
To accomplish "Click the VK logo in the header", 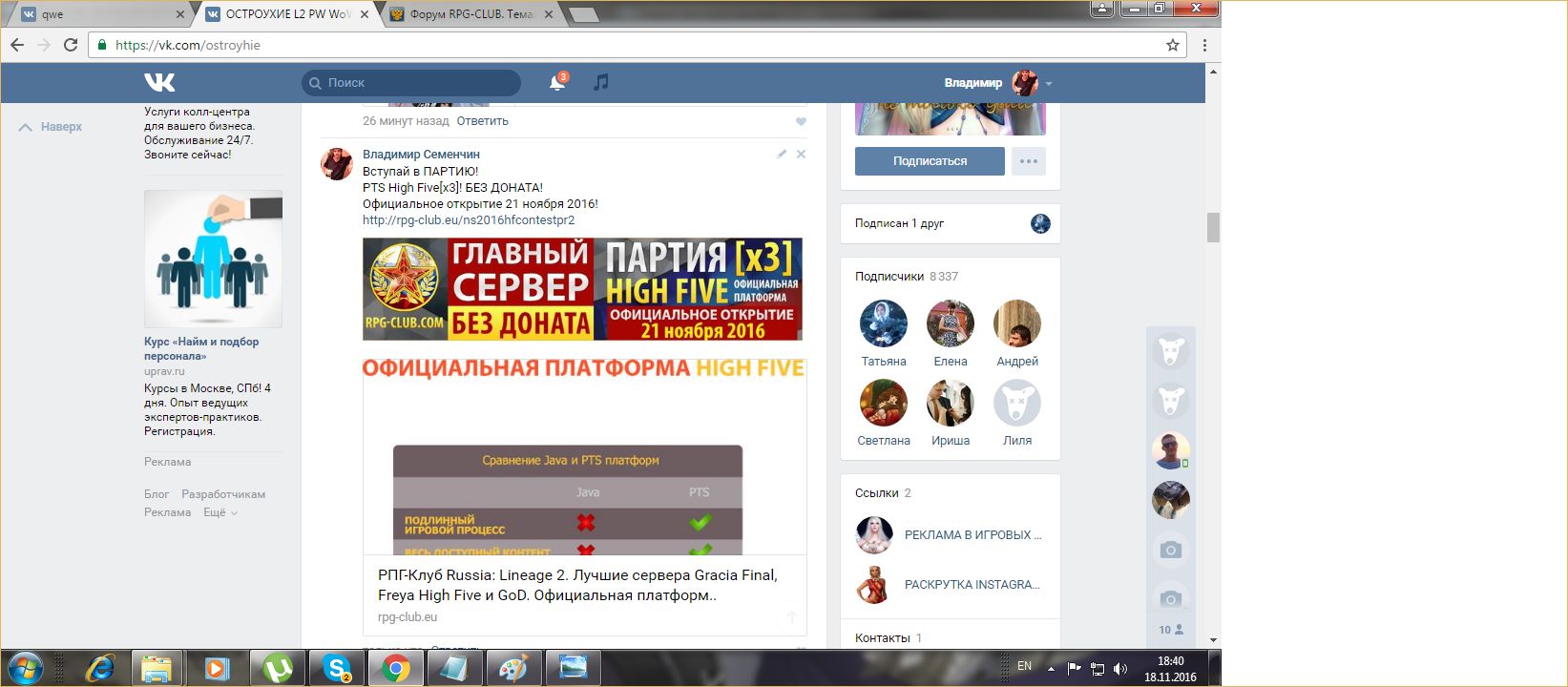I will [x=159, y=83].
